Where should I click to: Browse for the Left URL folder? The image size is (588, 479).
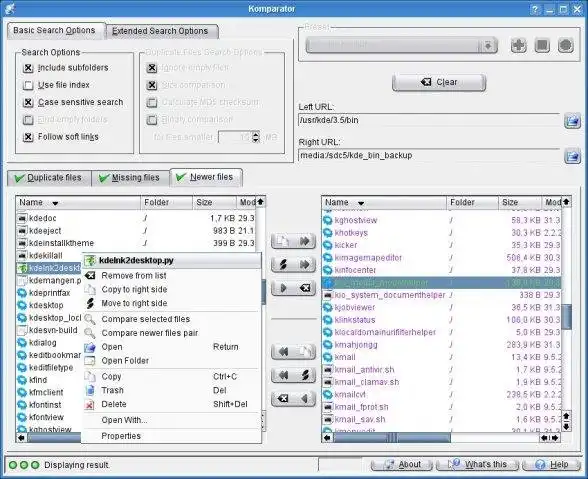click(572, 121)
